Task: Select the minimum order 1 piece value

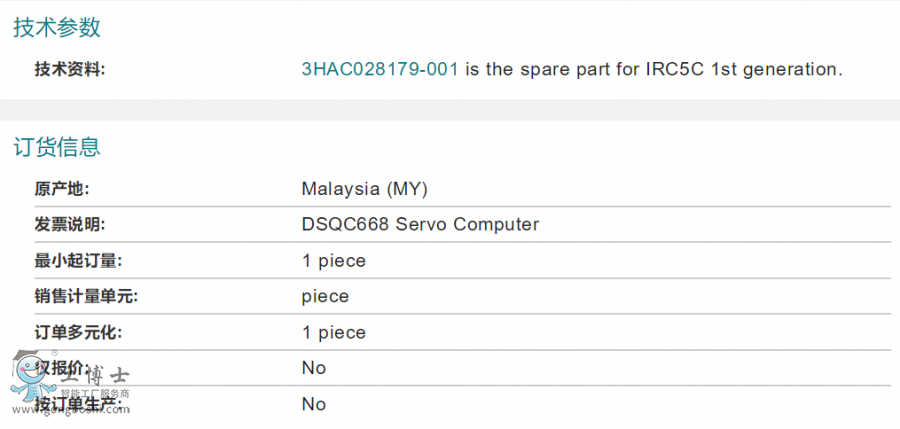Action: coord(333,261)
